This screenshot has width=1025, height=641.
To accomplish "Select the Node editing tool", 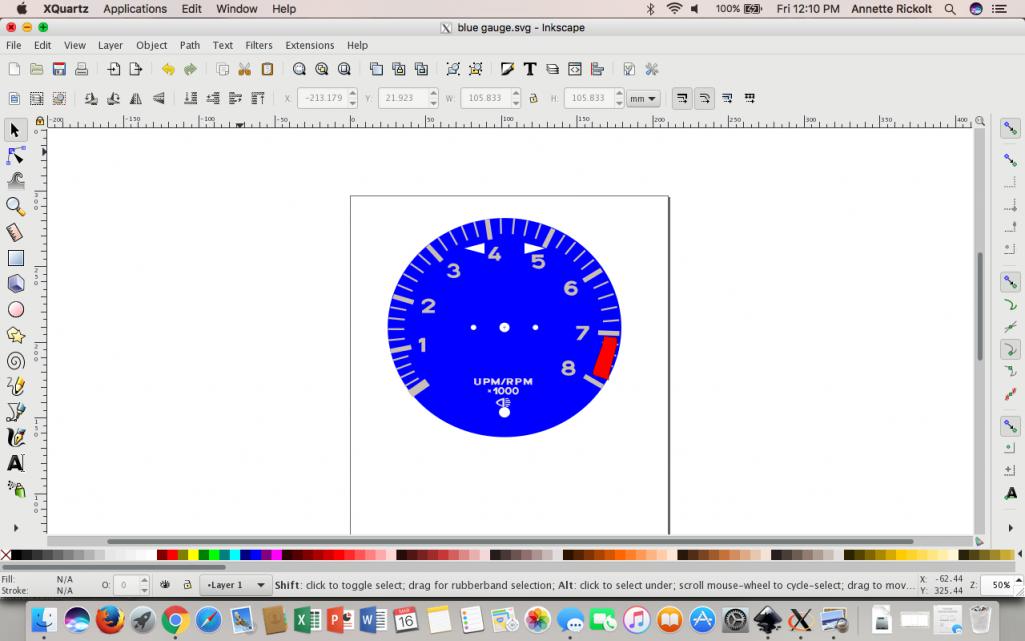I will coord(16,156).
